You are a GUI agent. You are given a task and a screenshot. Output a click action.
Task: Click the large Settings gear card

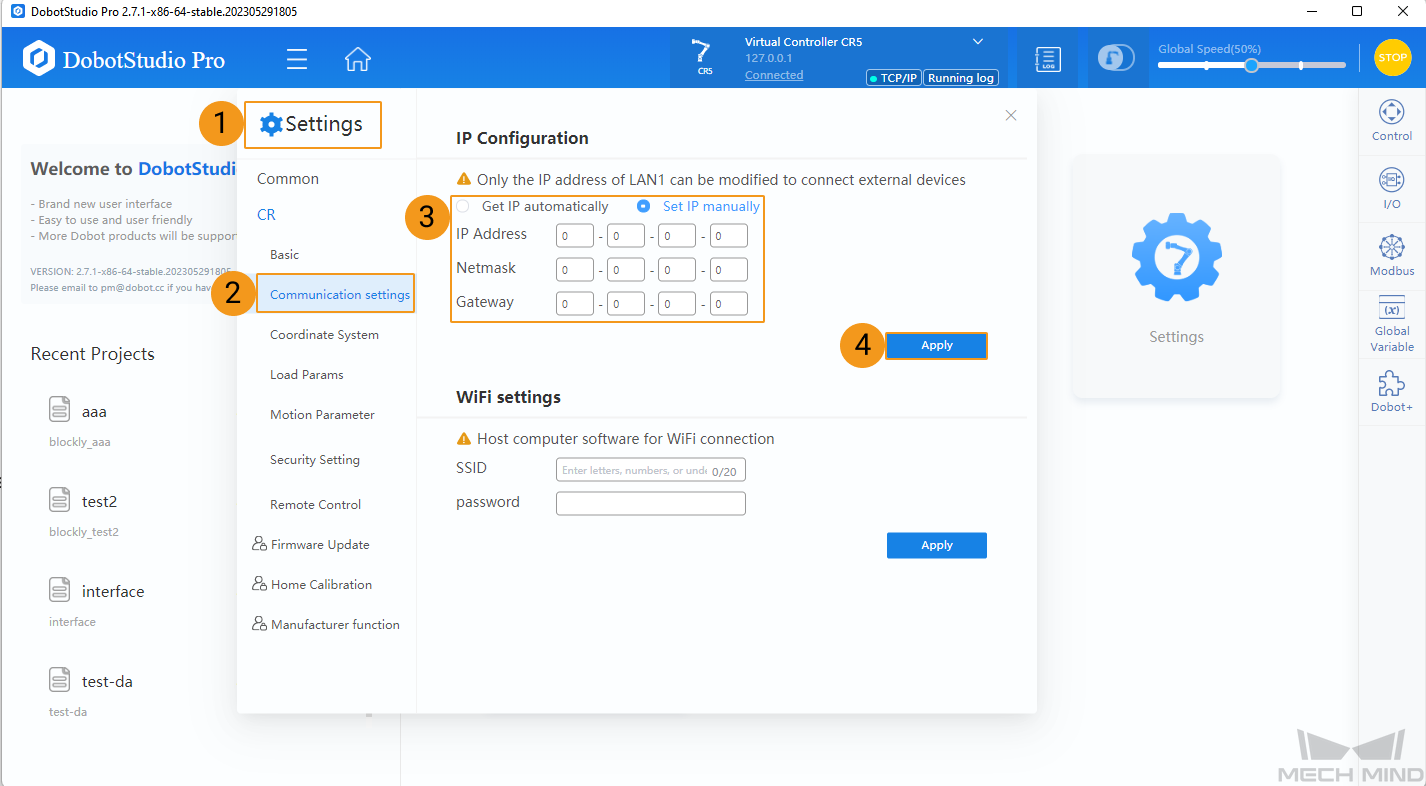tap(1176, 277)
